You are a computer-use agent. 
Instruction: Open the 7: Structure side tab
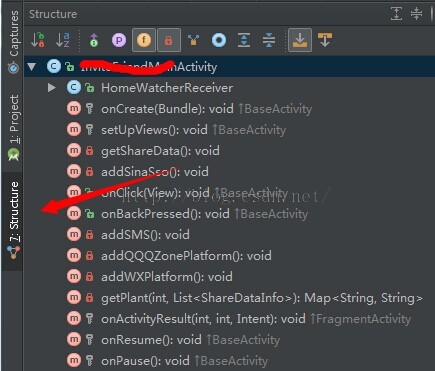13,221
